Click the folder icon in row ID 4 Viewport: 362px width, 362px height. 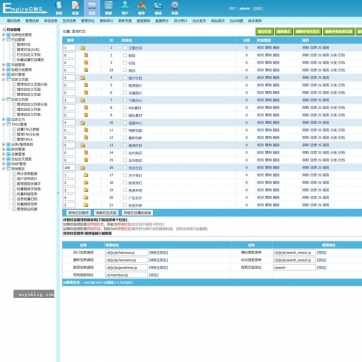[83, 78]
